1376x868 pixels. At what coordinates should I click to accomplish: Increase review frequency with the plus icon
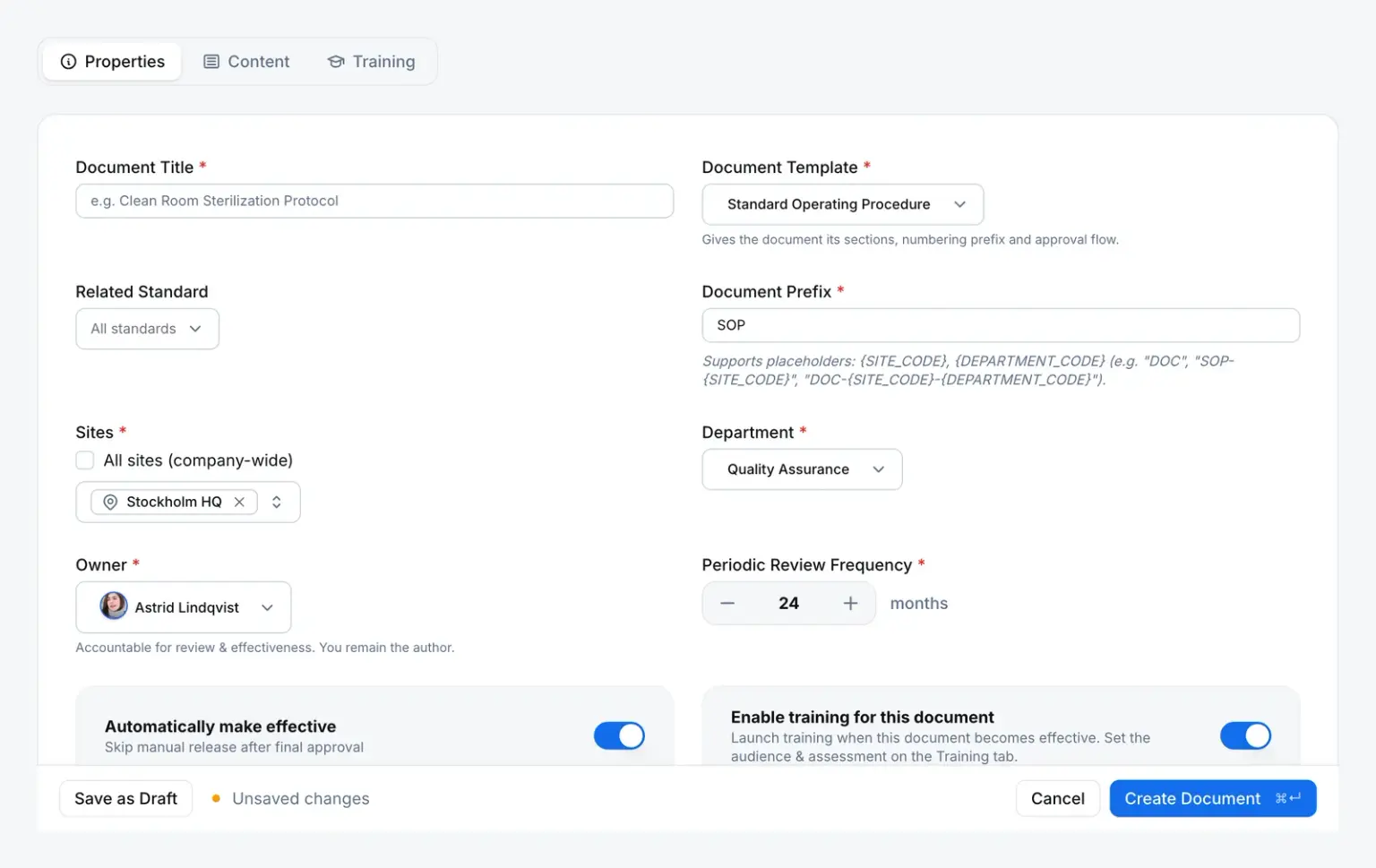tap(850, 604)
